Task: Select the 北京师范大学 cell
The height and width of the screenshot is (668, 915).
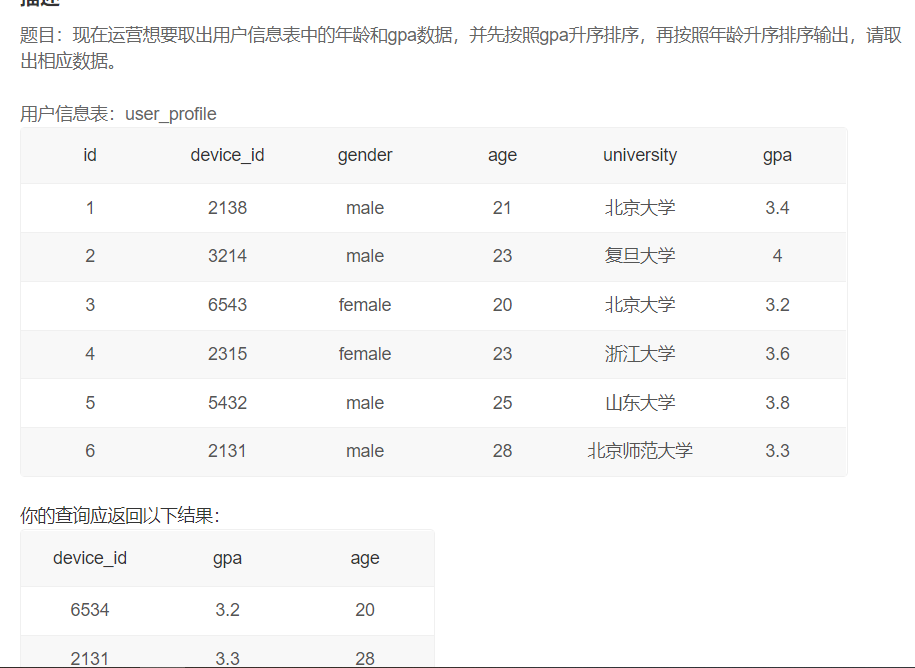Action: pos(640,451)
